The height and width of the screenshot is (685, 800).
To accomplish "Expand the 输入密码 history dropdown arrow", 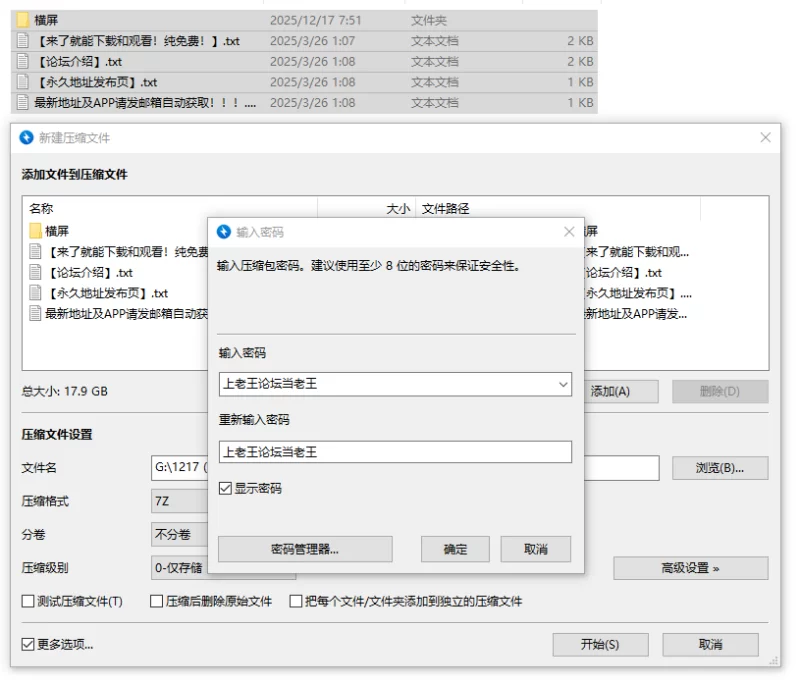I will pyautogui.click(x=563, y=385).
